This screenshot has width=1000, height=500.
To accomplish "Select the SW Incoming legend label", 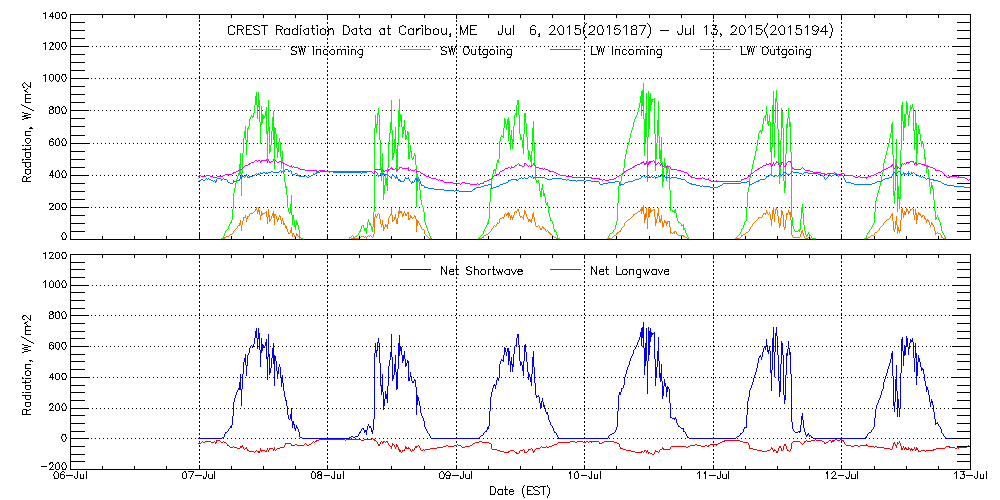I will (324, 51).
